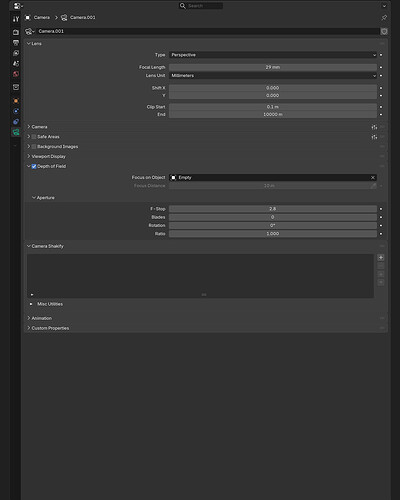
Task: Click the Blades value field
Action: (273, 217)
